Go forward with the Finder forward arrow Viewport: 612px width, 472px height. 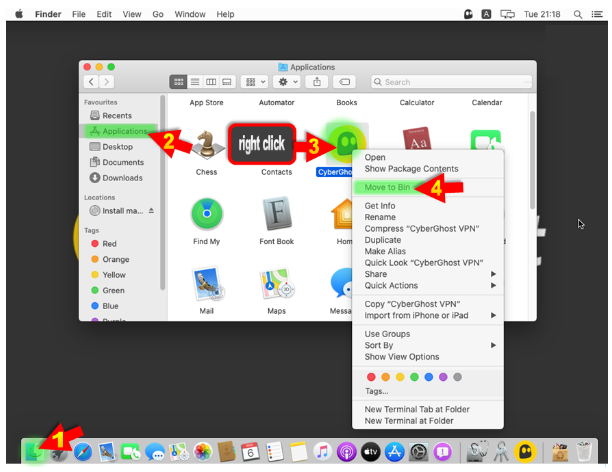click(106, 82)
